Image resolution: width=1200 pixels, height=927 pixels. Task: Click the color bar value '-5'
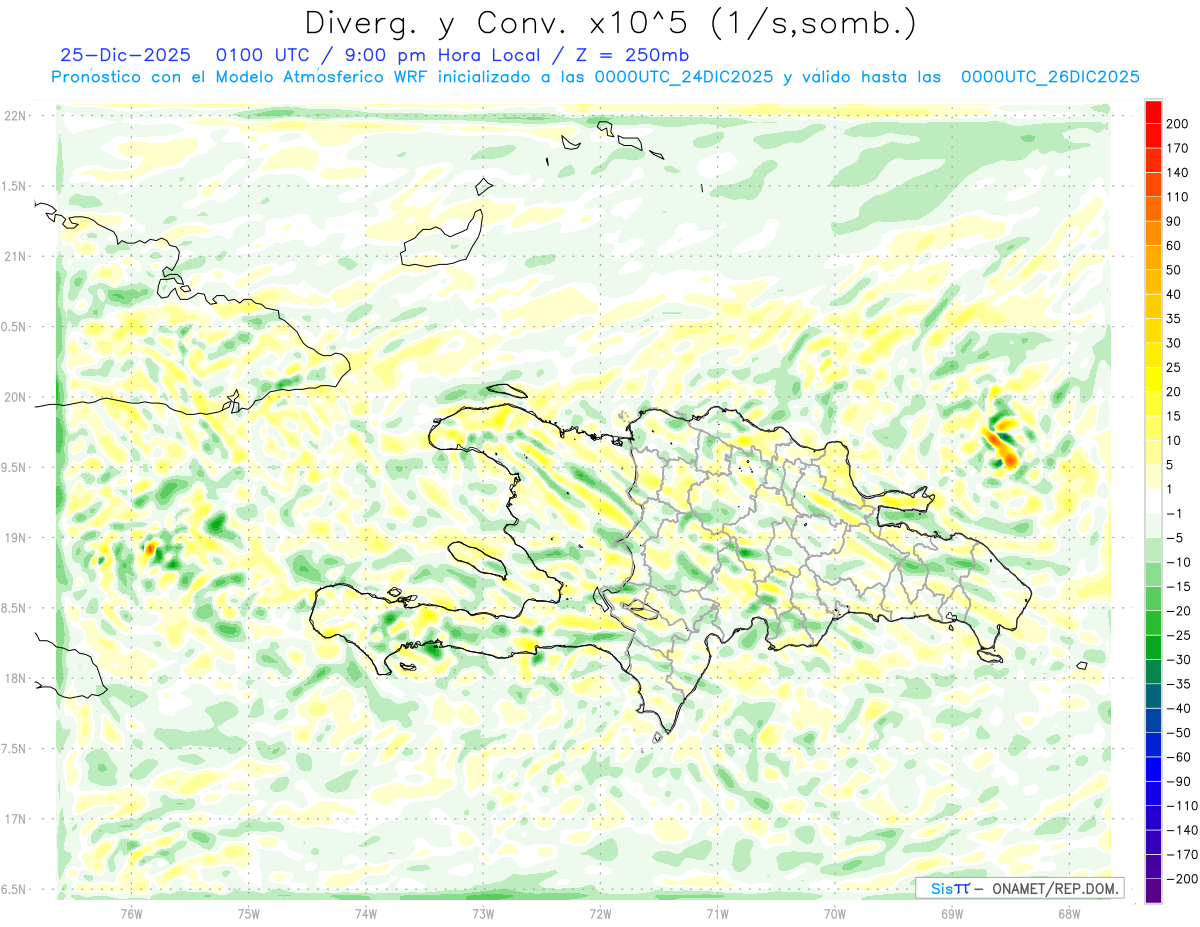coord(1175,538)
